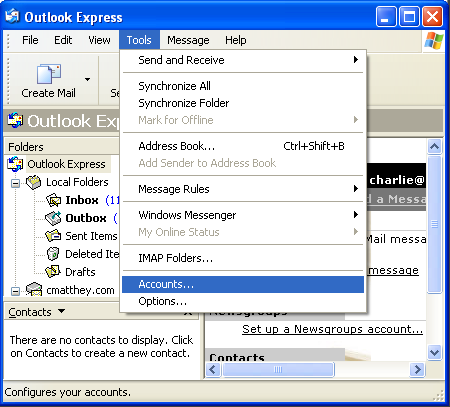The image size is (450, 407).
Task: Click the Local Folders icon
Action: click(x=34, y=182)
